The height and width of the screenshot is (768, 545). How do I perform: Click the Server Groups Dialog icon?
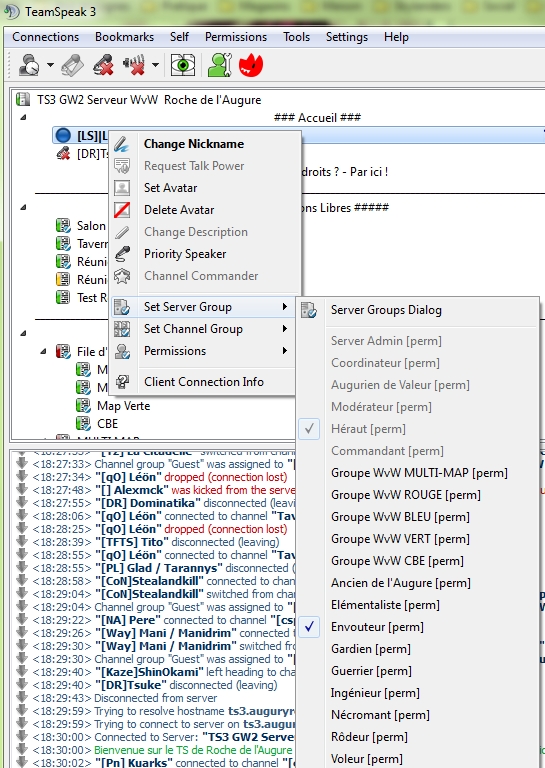tap(309, 310)
